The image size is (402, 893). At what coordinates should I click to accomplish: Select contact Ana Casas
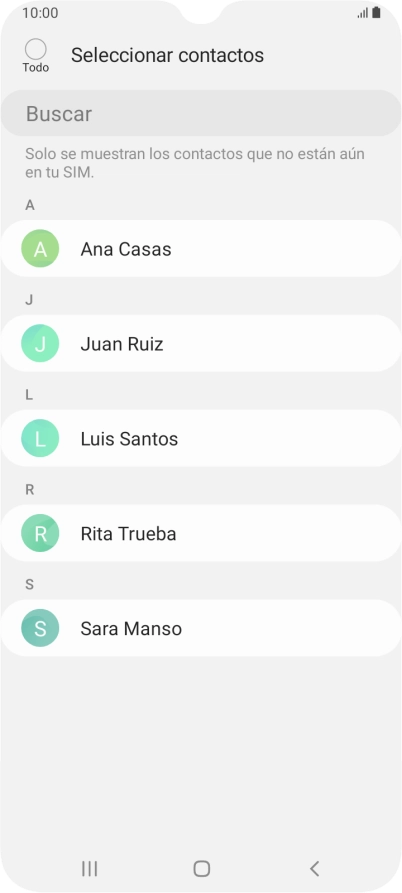coord(201,249)
